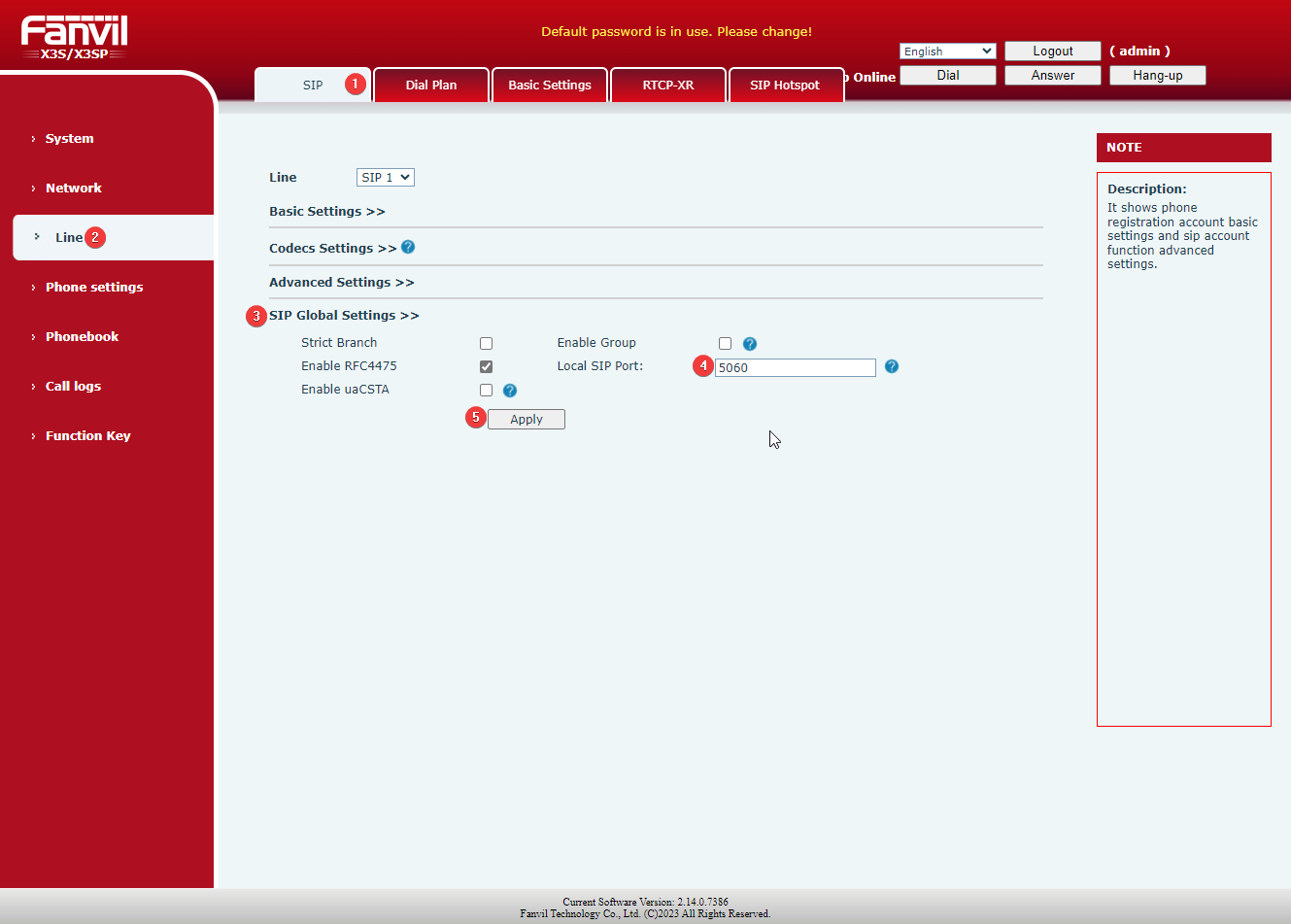
Task: Toggle the Enable Group checkbox
Action: [x=726, y=344]
